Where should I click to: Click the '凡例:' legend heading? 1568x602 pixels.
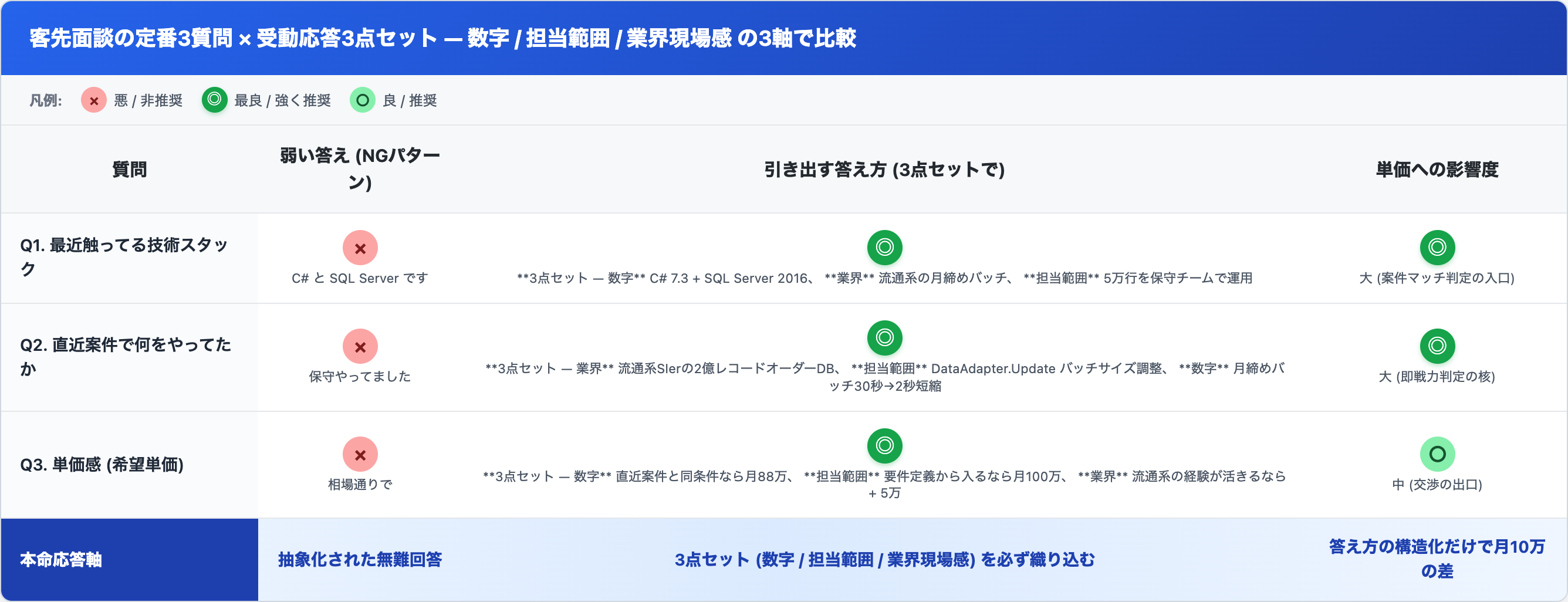pyautogui.click(x=46, y=100)
